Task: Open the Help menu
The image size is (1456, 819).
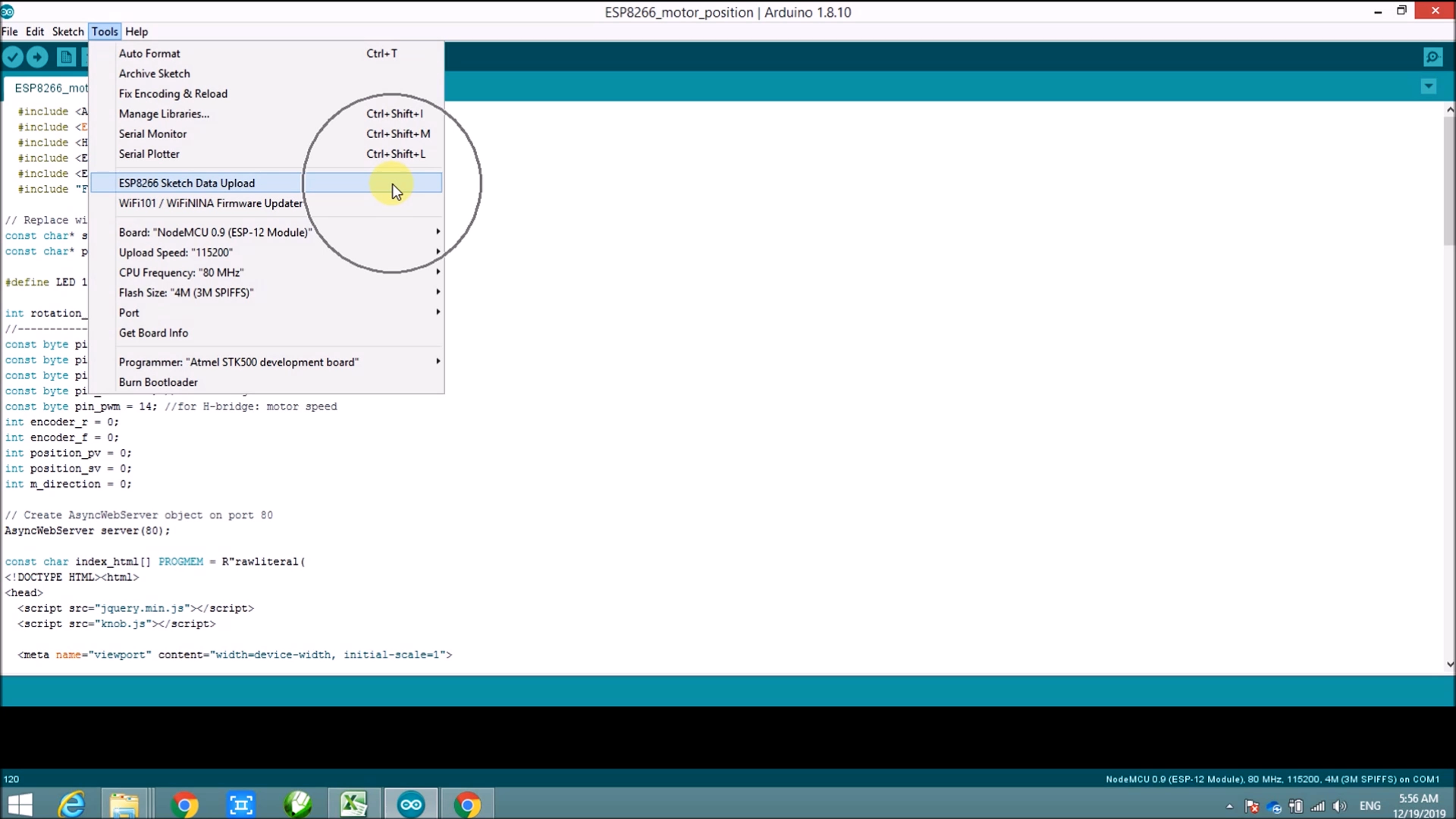Action: pyautogui.click(x=136, y=32)
